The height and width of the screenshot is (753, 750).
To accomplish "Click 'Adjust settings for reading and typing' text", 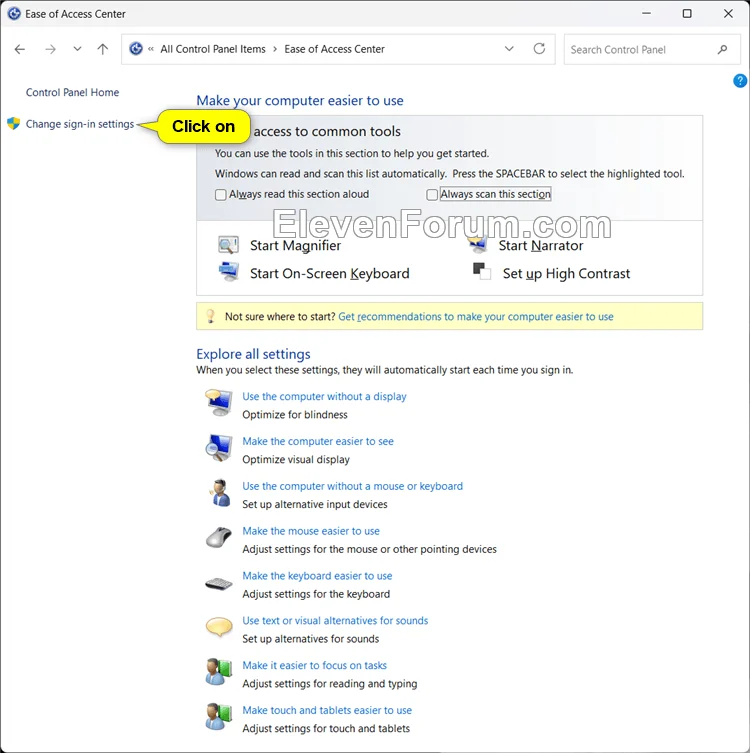I will [x=330, y=683].
